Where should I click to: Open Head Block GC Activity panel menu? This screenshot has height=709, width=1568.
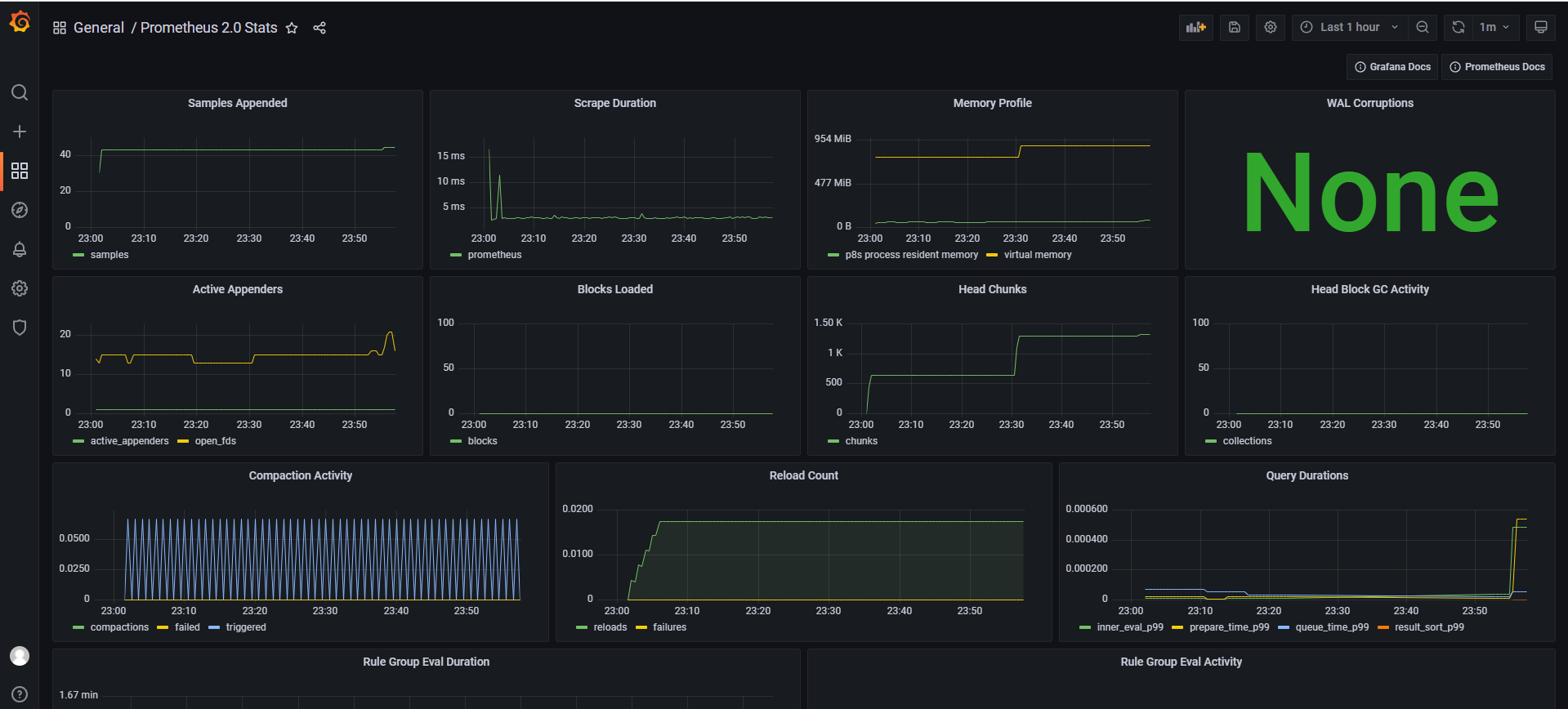pyautogui.click(x=1370, y=289)
